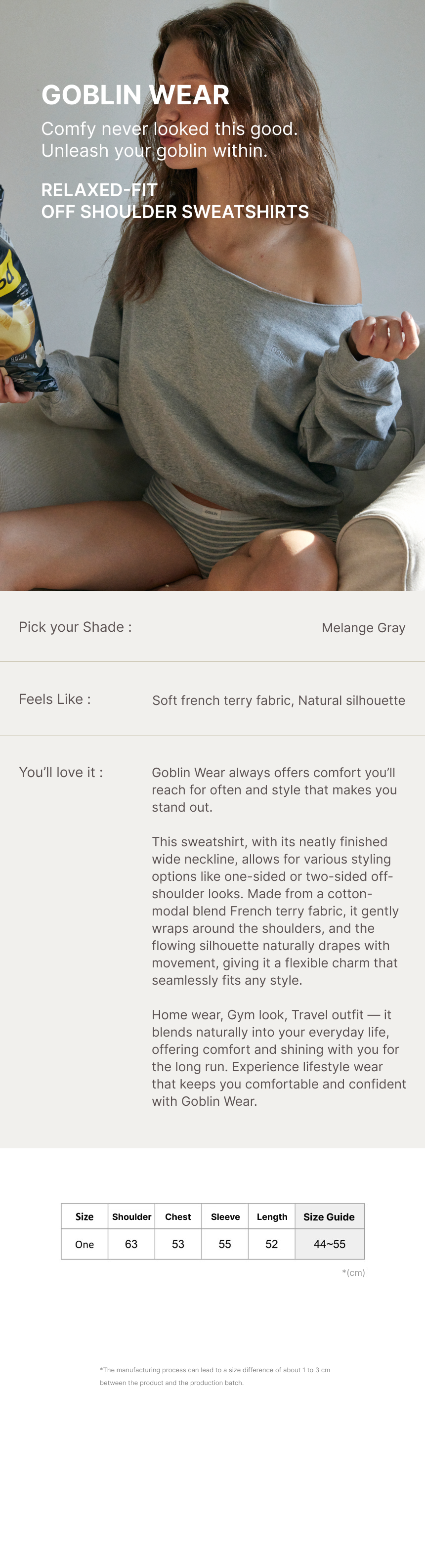Click the Shoulder column header

[131, 1217]
